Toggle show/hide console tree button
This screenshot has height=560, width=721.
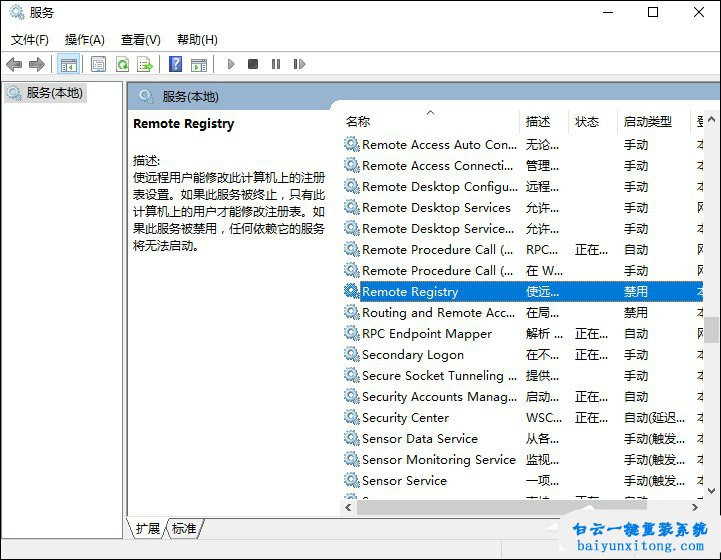pyautogui.click(x=68, y=64)
